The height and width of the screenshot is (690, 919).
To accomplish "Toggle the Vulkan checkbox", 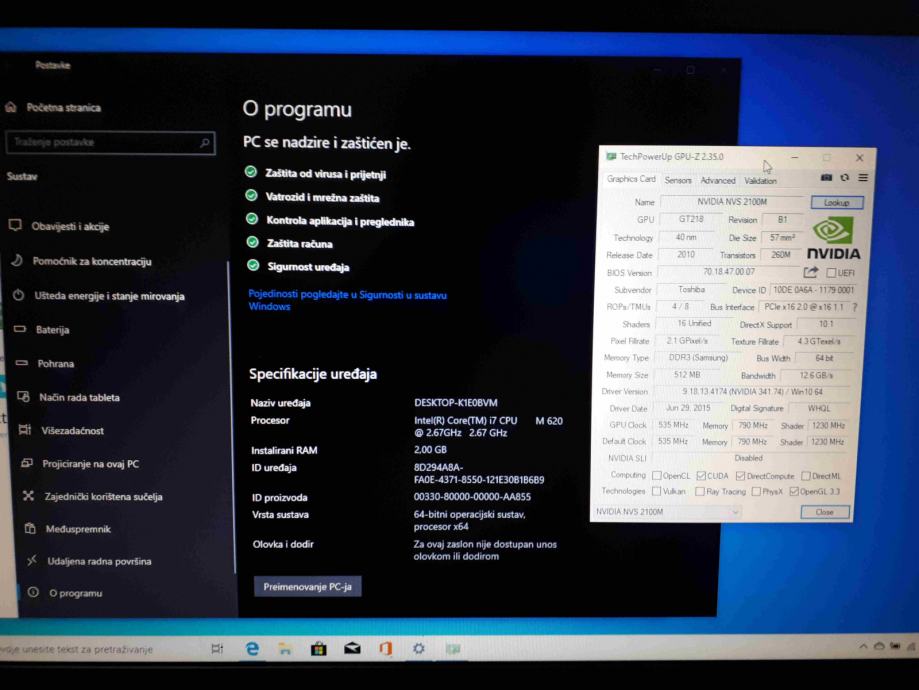I will [x=656, y=491].
